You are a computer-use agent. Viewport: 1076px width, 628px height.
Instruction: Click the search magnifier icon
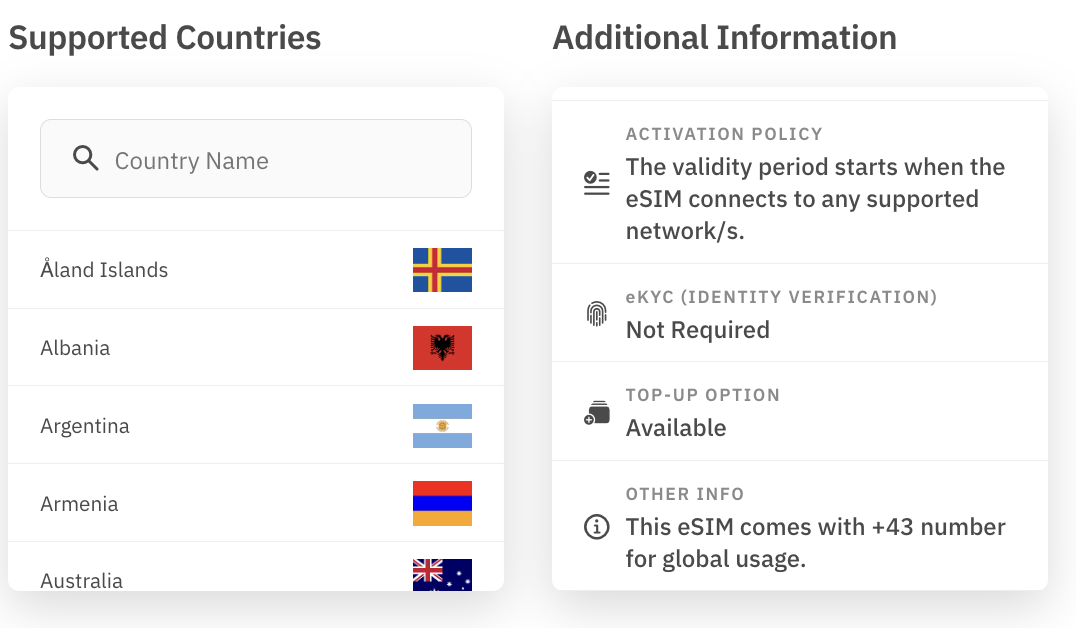(x=86, y=159)
